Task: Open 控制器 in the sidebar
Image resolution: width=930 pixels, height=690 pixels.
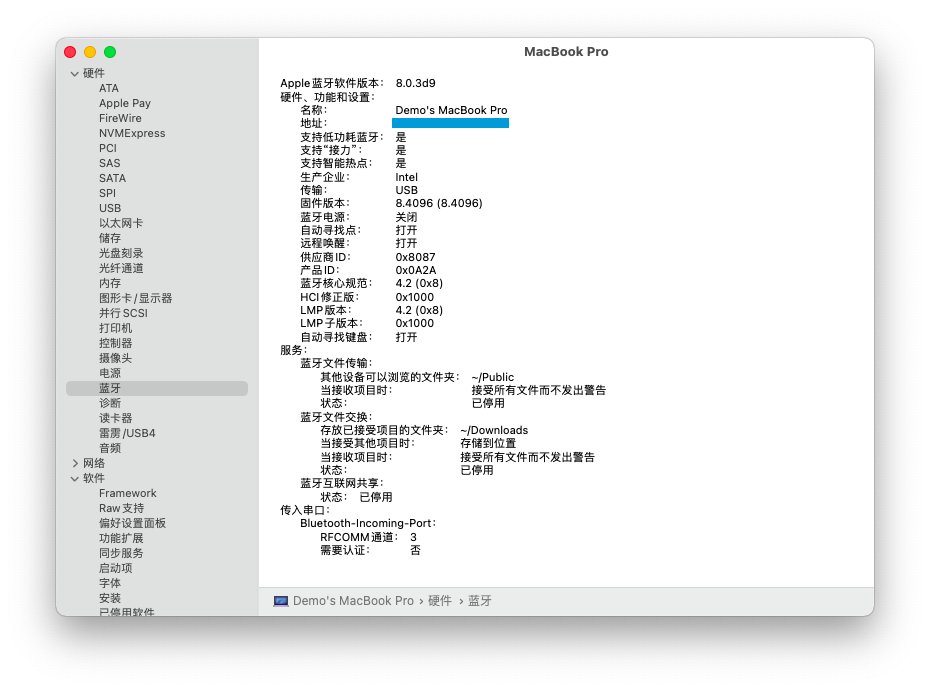Action: click(116, 343)
